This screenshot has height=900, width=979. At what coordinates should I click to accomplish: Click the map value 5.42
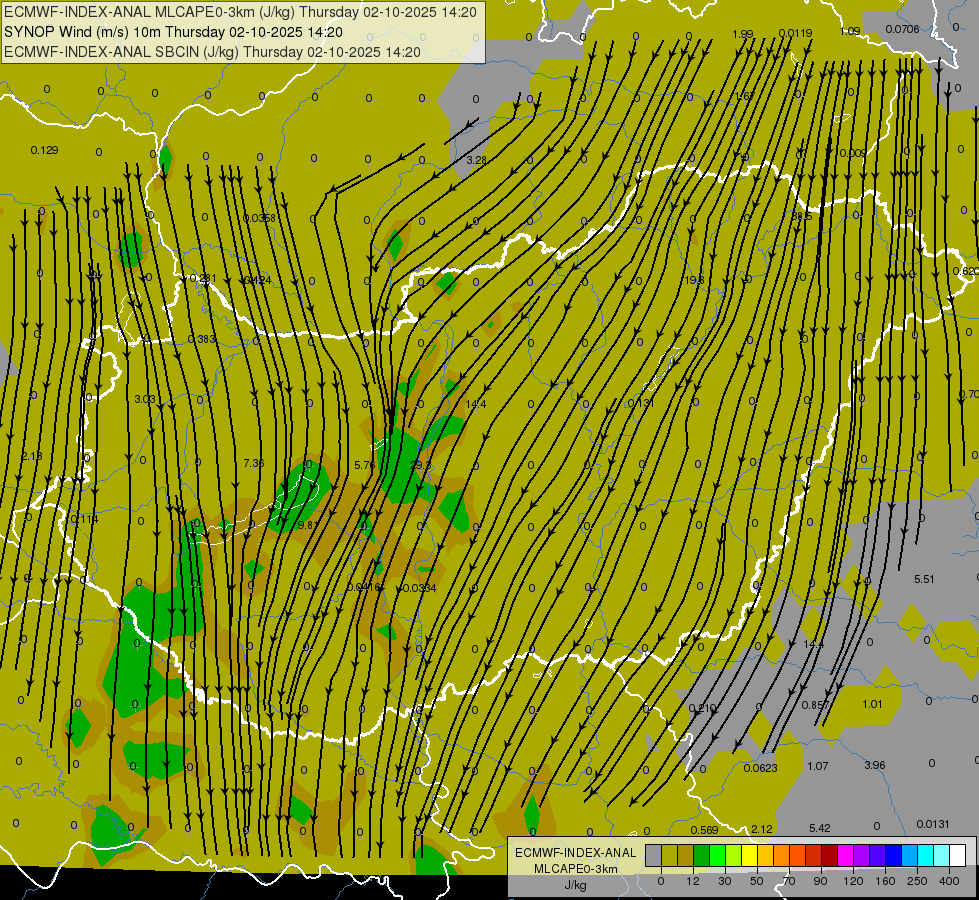pos(820,828)
